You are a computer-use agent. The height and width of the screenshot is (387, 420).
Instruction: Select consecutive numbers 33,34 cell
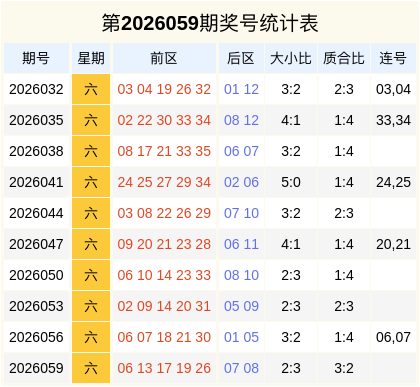(x=393, y=120)
